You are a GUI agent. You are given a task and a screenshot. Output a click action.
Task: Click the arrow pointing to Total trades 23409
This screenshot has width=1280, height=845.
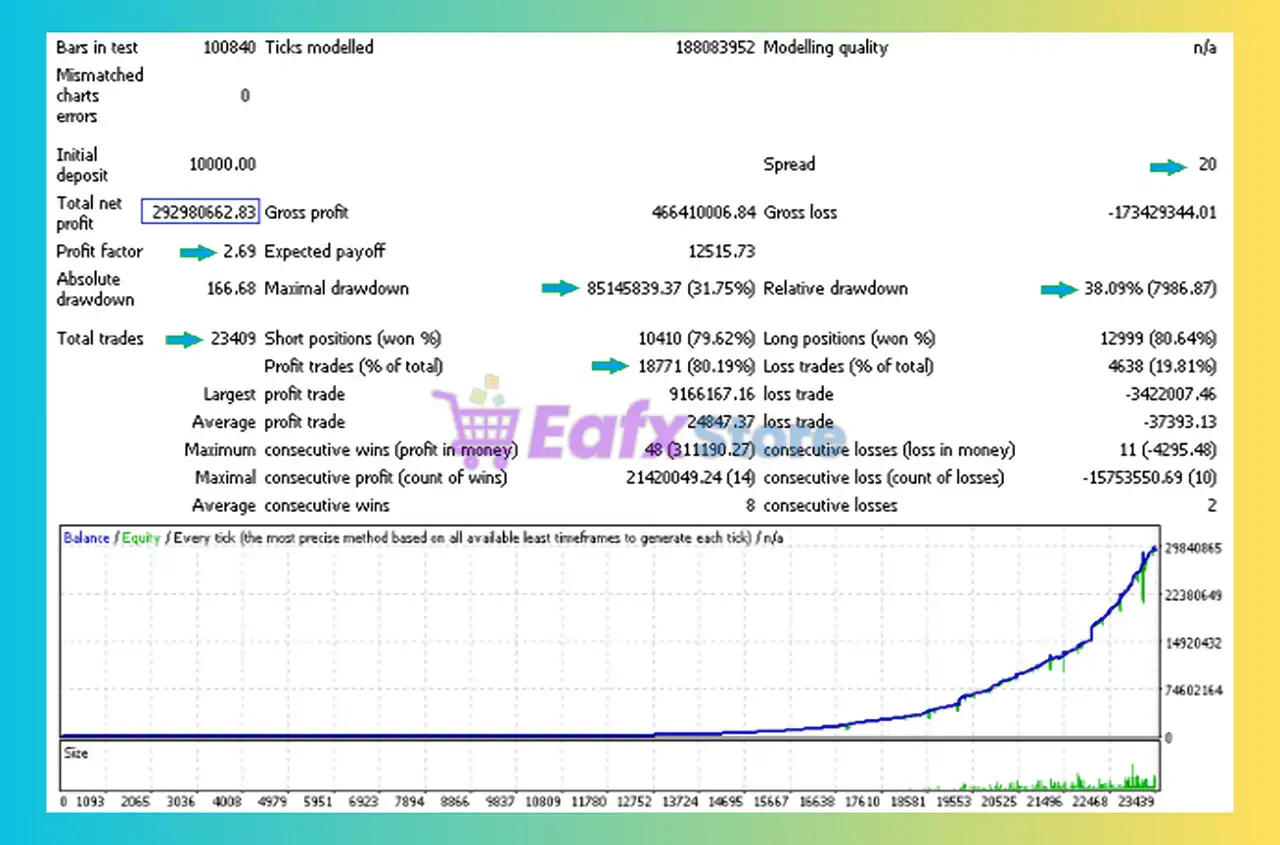183,340
